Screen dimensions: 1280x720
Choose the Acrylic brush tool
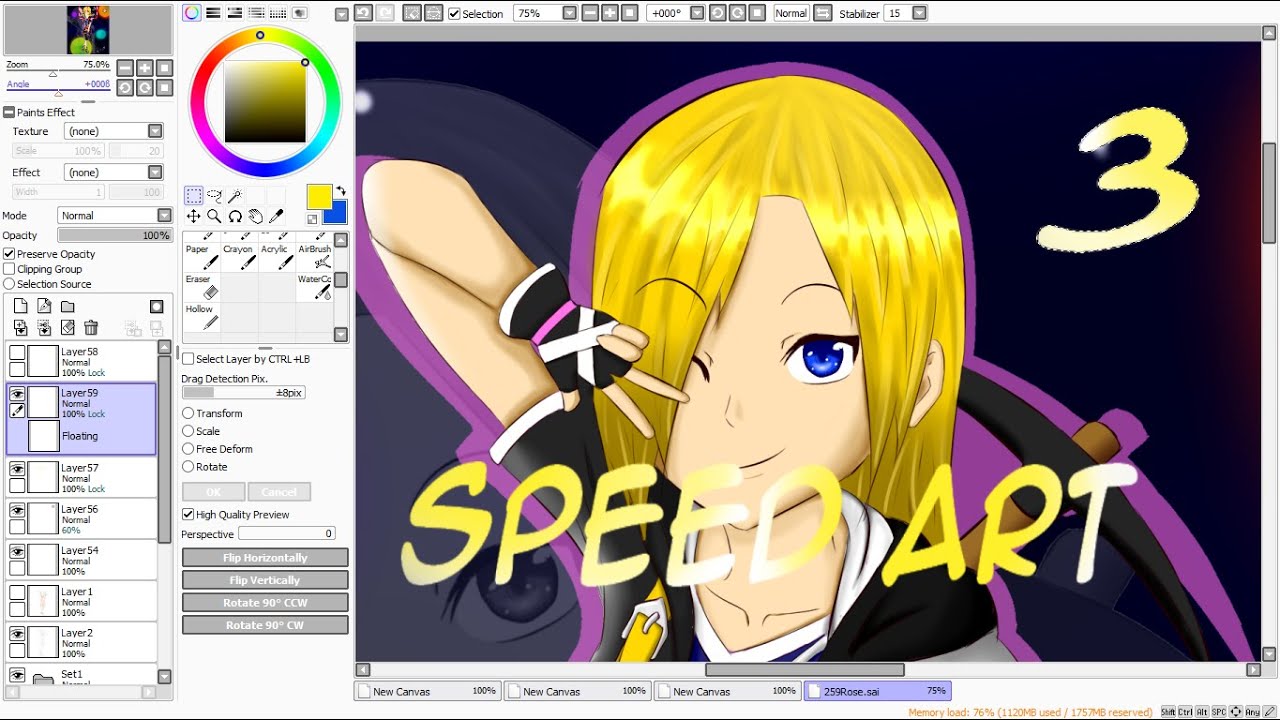pyautogui.click(x=276, y=257)
